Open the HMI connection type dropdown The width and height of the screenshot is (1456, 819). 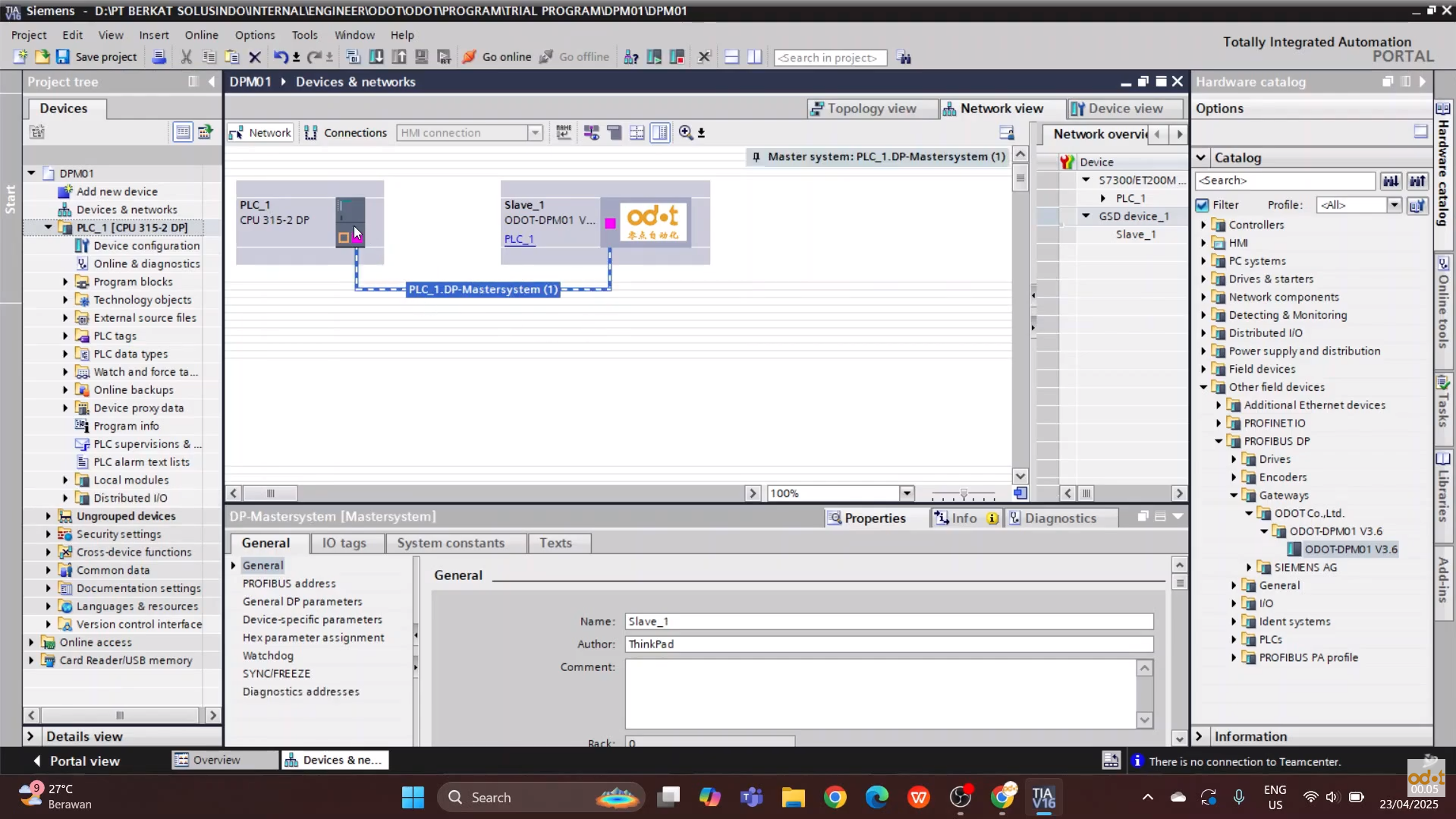[x=535, y=133]
